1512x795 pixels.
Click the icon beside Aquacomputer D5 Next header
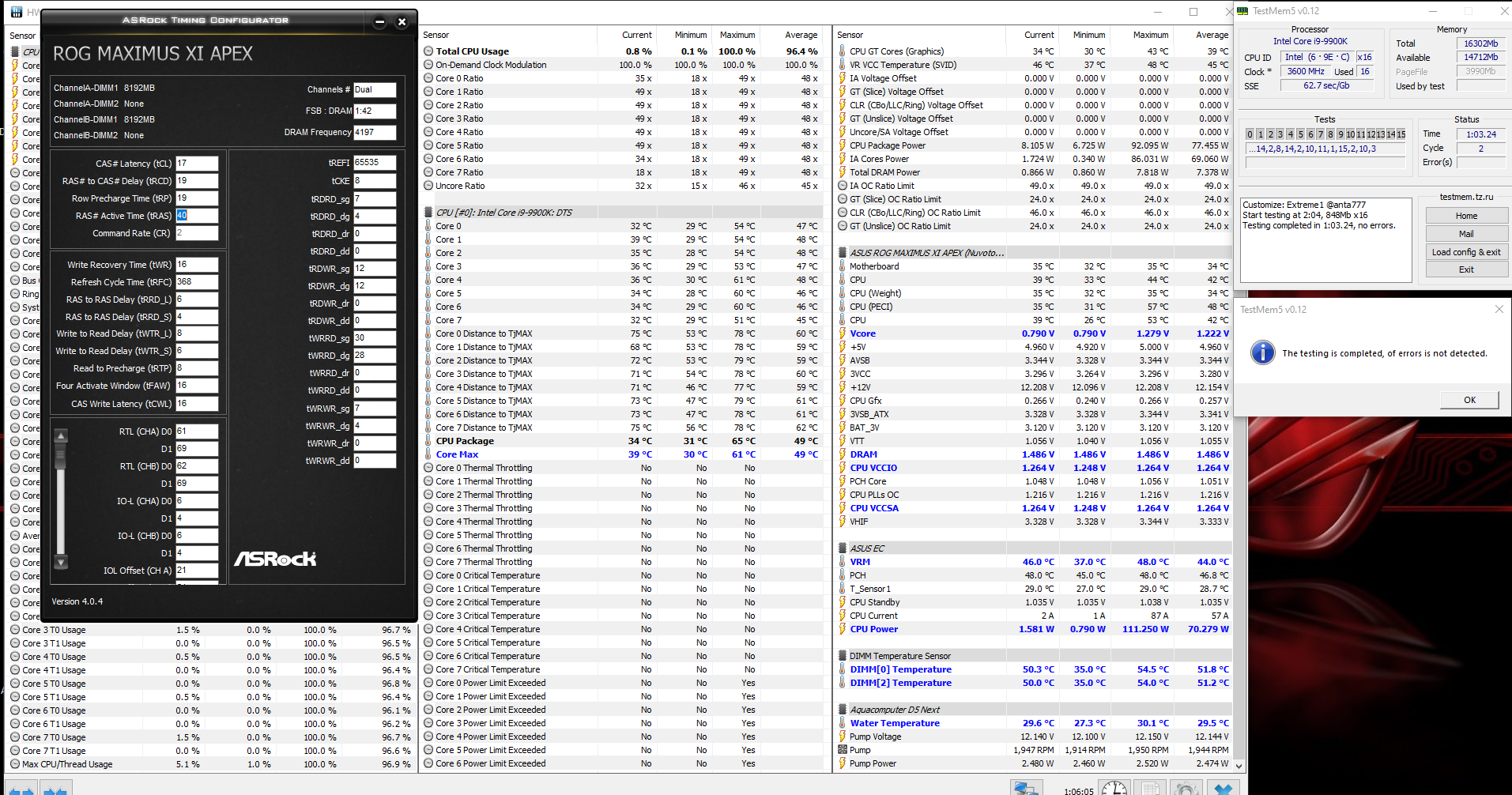843,710
